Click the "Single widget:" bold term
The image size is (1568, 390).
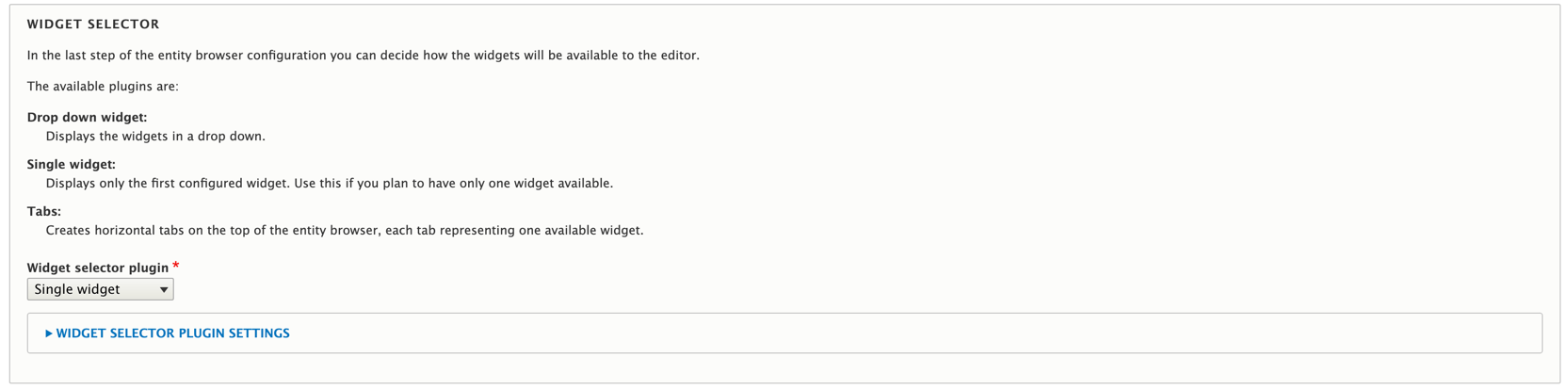(x=72, y=165)
